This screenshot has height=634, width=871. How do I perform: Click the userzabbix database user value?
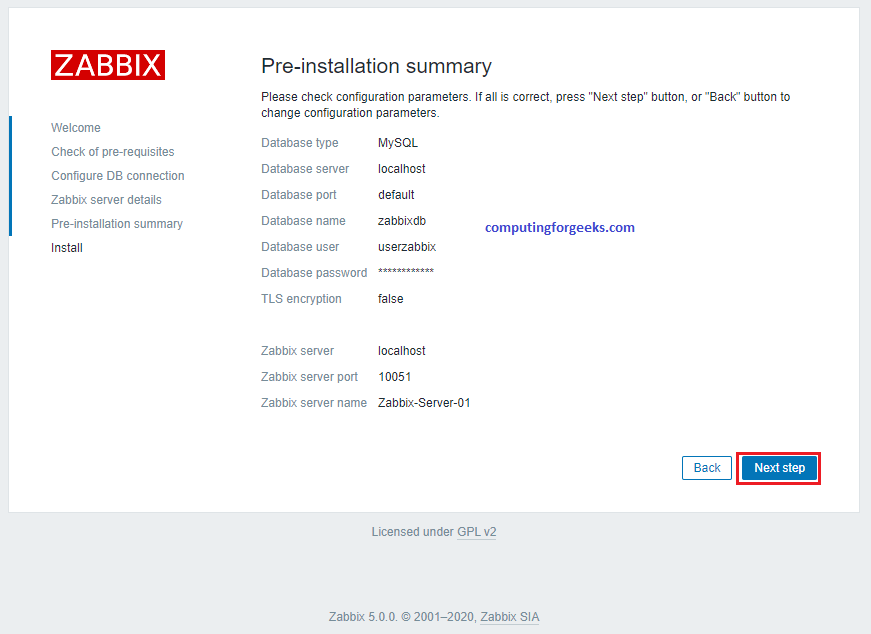point(407,247)
